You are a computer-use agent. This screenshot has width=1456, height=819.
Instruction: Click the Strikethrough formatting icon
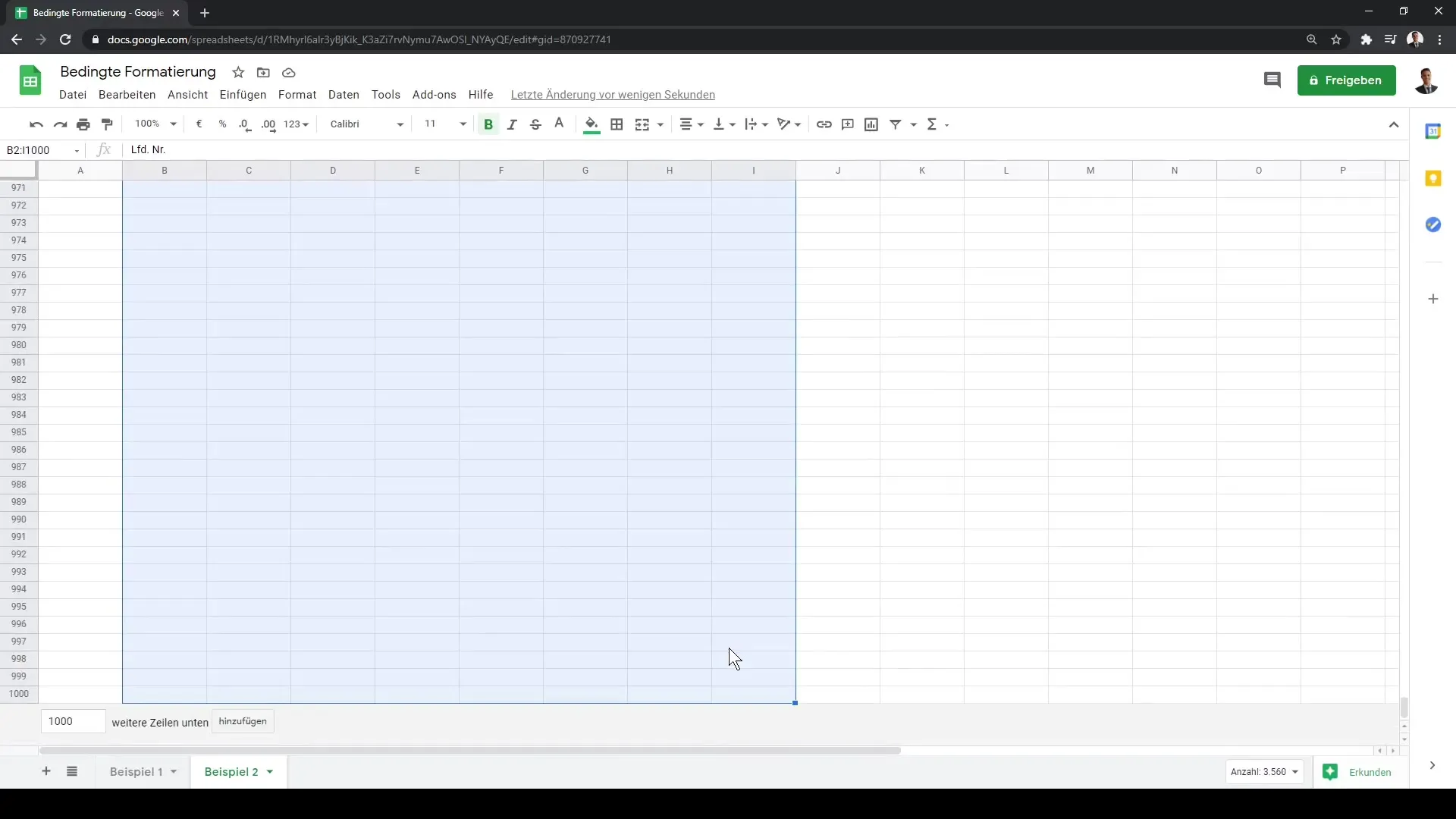point(535,124)
